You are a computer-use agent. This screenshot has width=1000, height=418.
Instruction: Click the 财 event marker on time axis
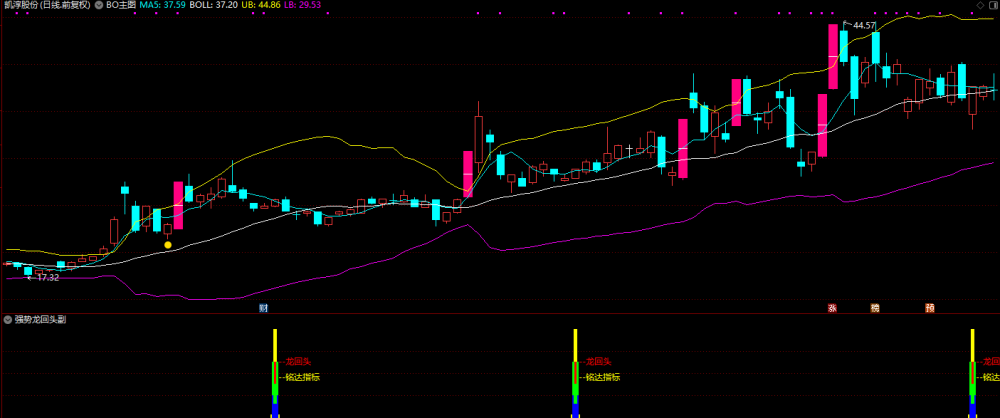[263, 308]
